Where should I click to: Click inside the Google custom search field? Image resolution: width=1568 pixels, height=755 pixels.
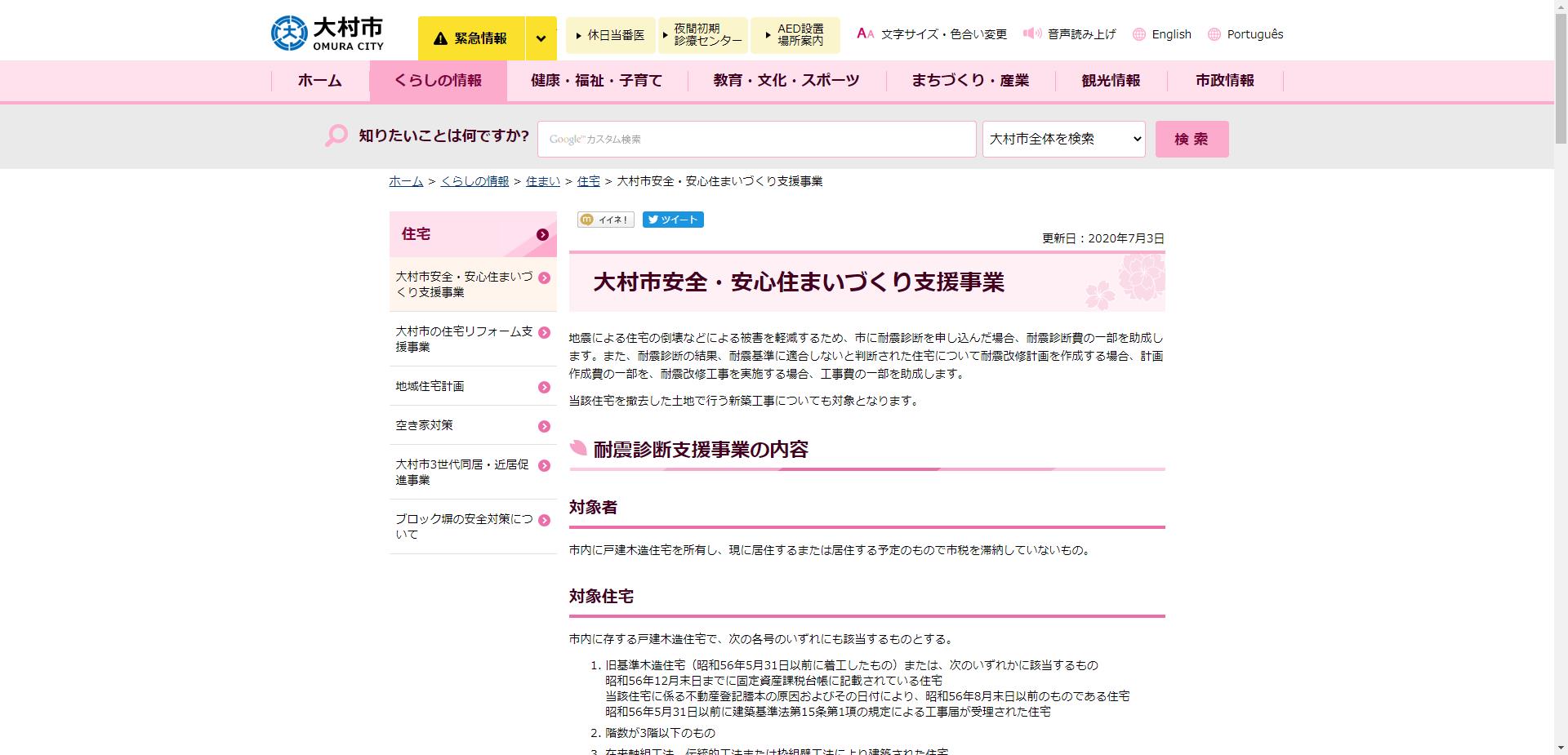(x=755, y=139)
